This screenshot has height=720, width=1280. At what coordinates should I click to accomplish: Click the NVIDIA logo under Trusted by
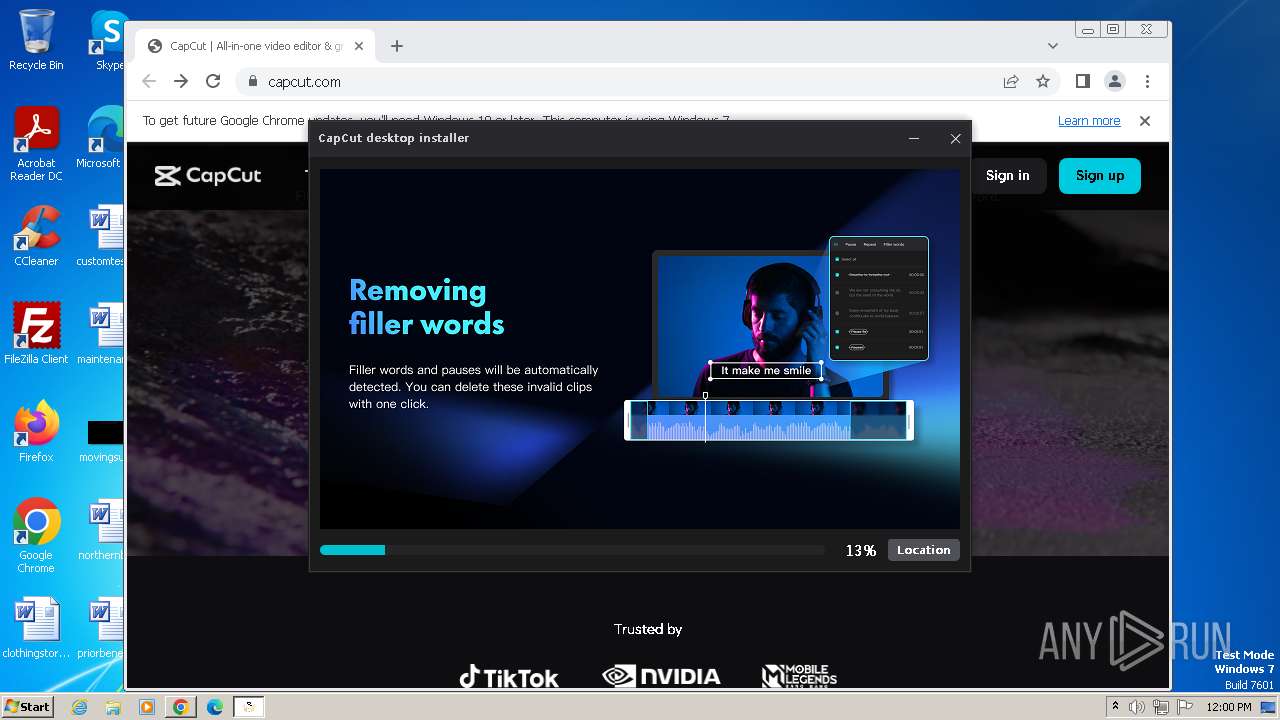pos(661,676)
